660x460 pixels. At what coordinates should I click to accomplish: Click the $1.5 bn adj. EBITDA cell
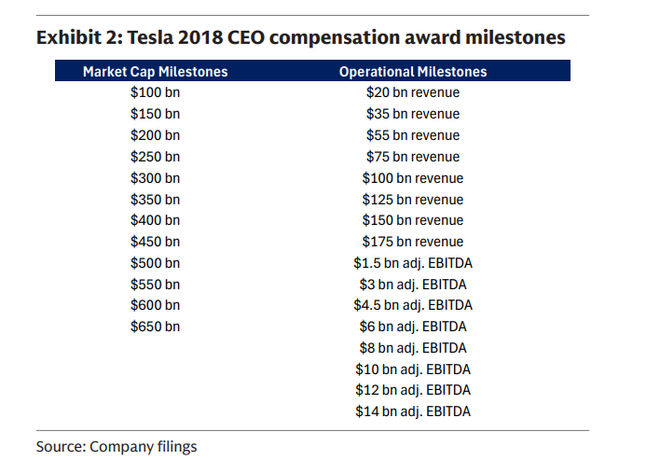413,263
